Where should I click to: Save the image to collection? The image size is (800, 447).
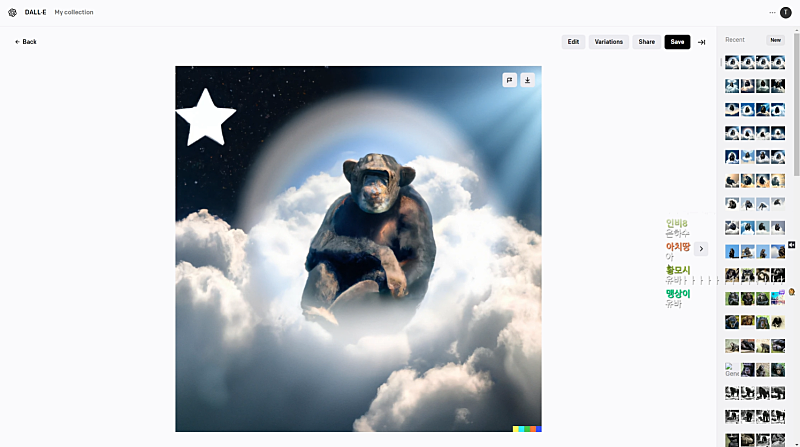point(677,42)
